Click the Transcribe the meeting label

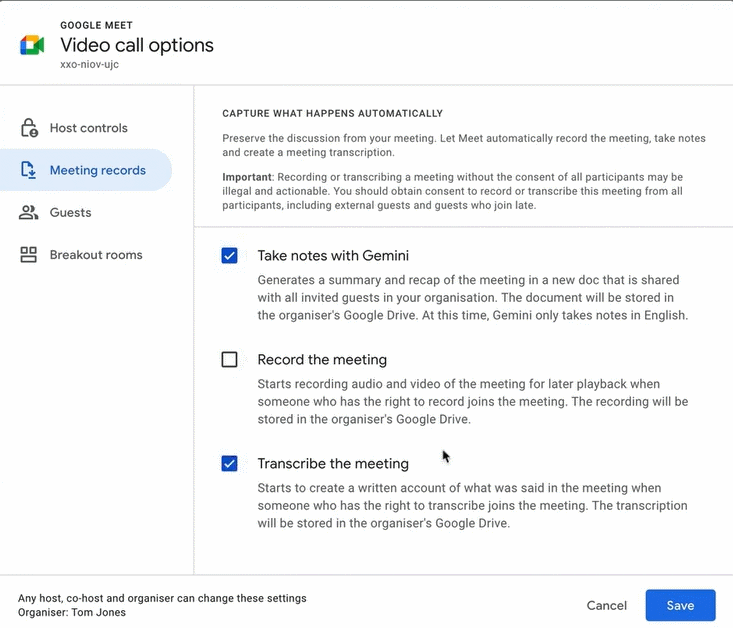point(333,463)
